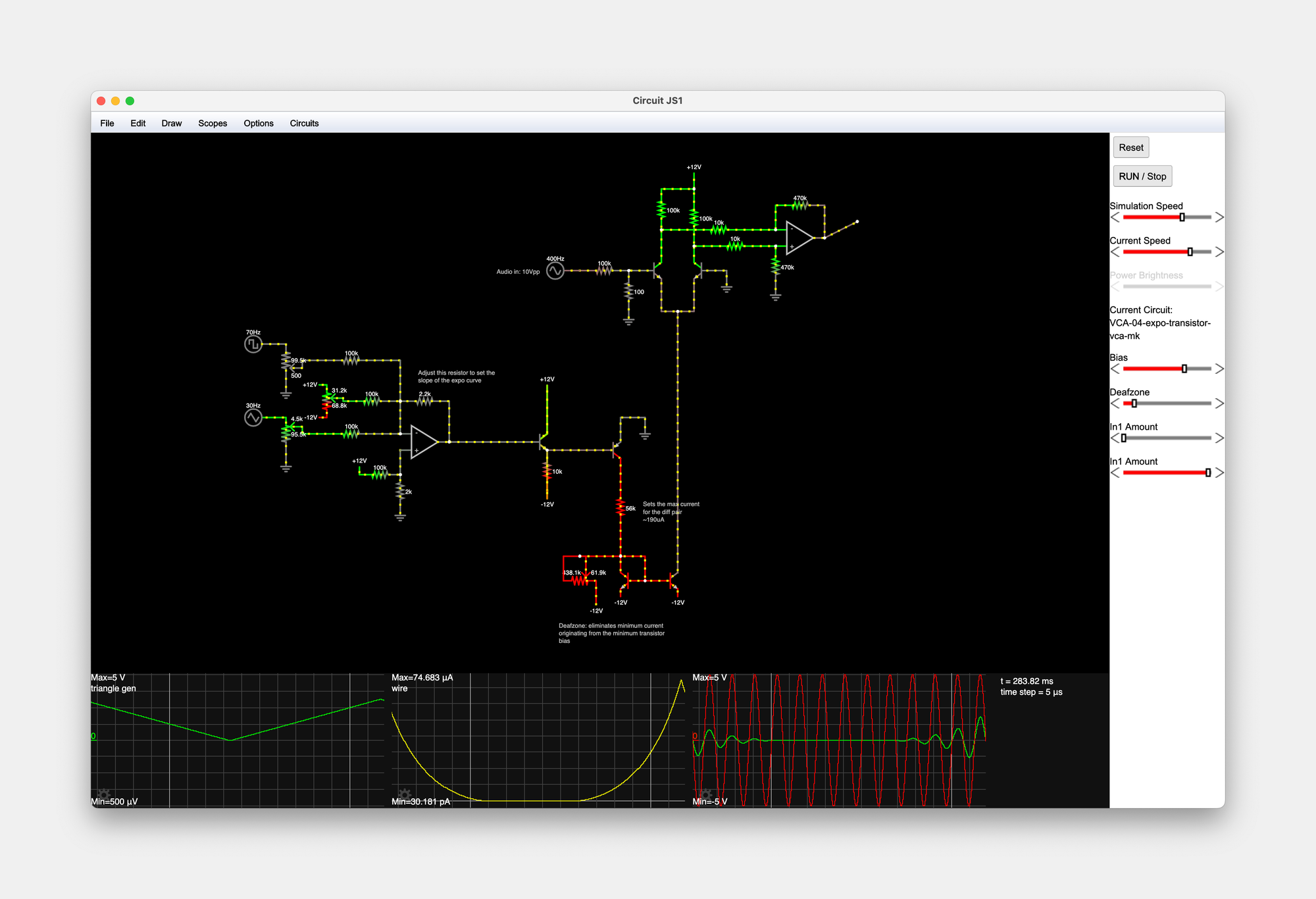The height and width of the screenshot is (899, 1316).
Task: Toggle simulation with RUN / Stop
Action: point(1142,176)
